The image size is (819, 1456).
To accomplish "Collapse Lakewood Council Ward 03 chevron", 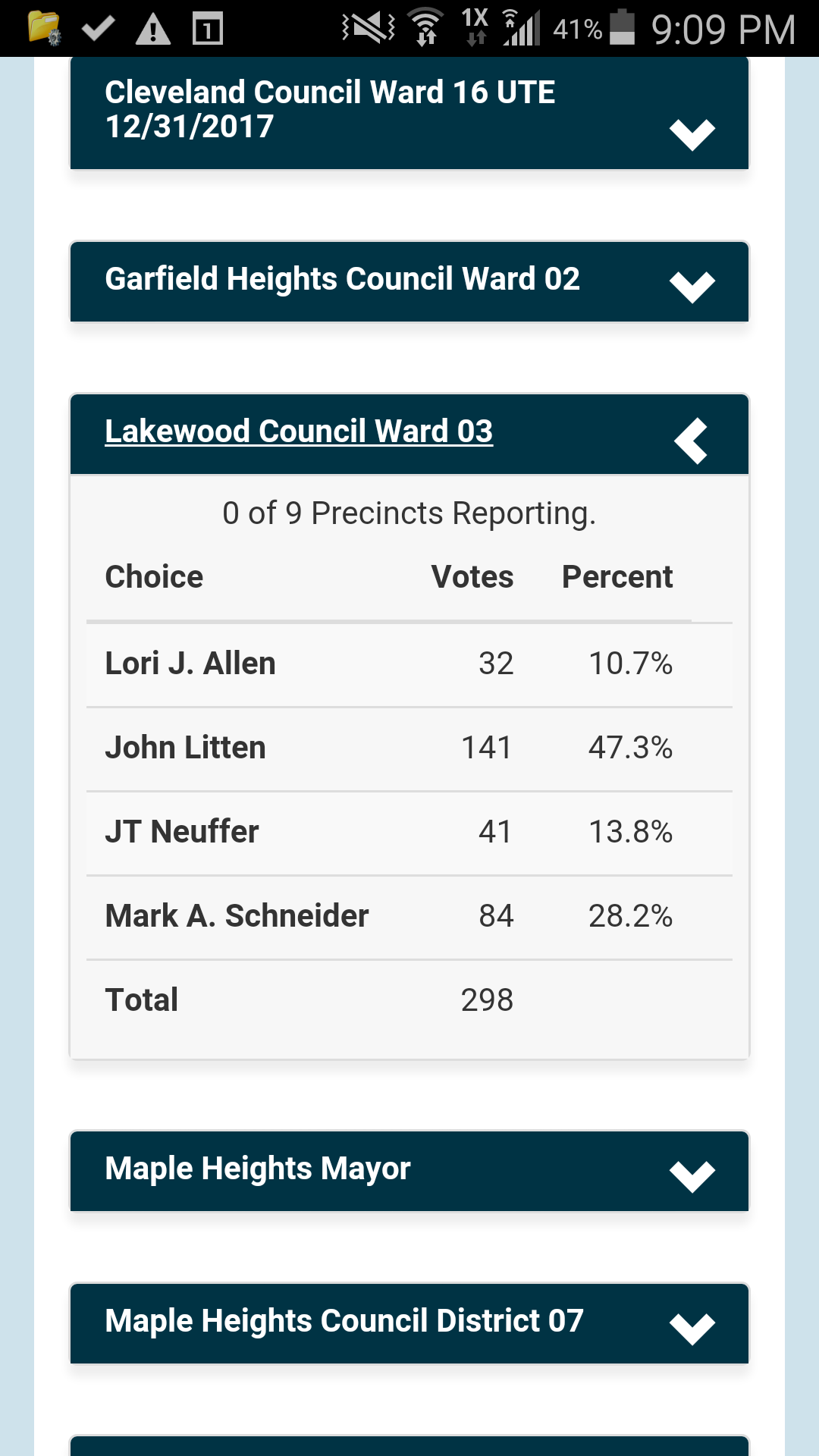I will [x=691, y=441].
